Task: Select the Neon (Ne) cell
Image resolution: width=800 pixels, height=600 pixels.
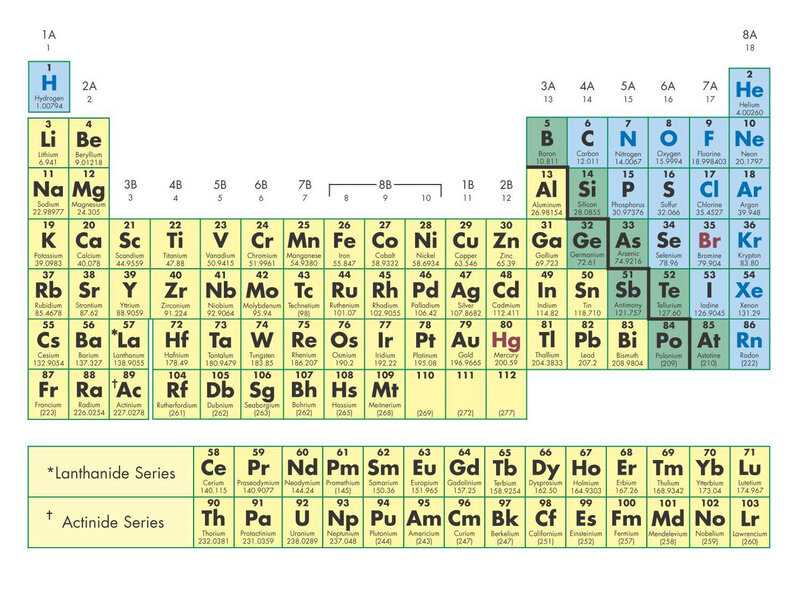Action: (x=749, y=142)
